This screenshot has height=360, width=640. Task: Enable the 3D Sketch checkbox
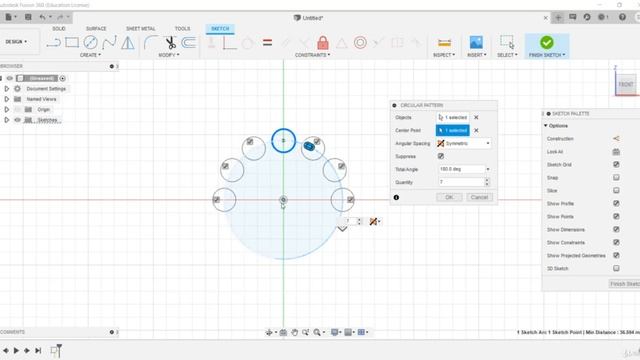coord(616,268)
